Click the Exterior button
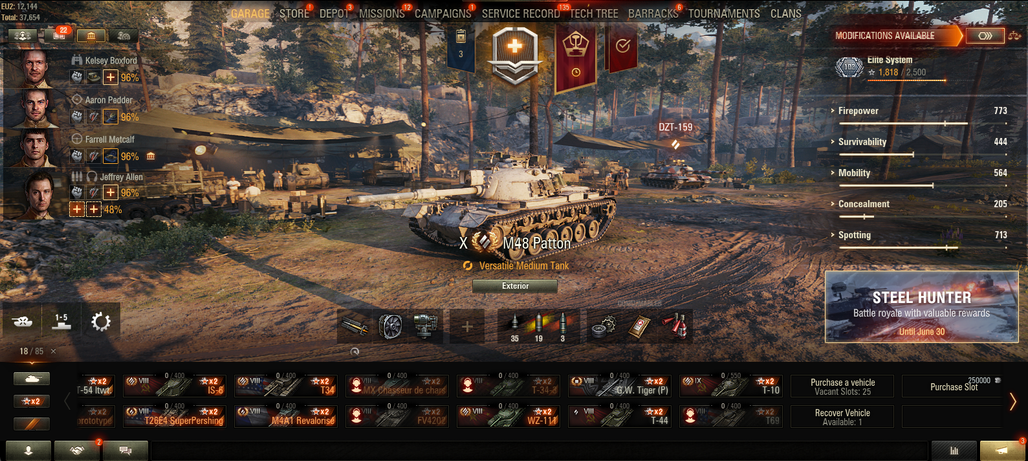Viewport: 1028px width, 461px height. 515,286
